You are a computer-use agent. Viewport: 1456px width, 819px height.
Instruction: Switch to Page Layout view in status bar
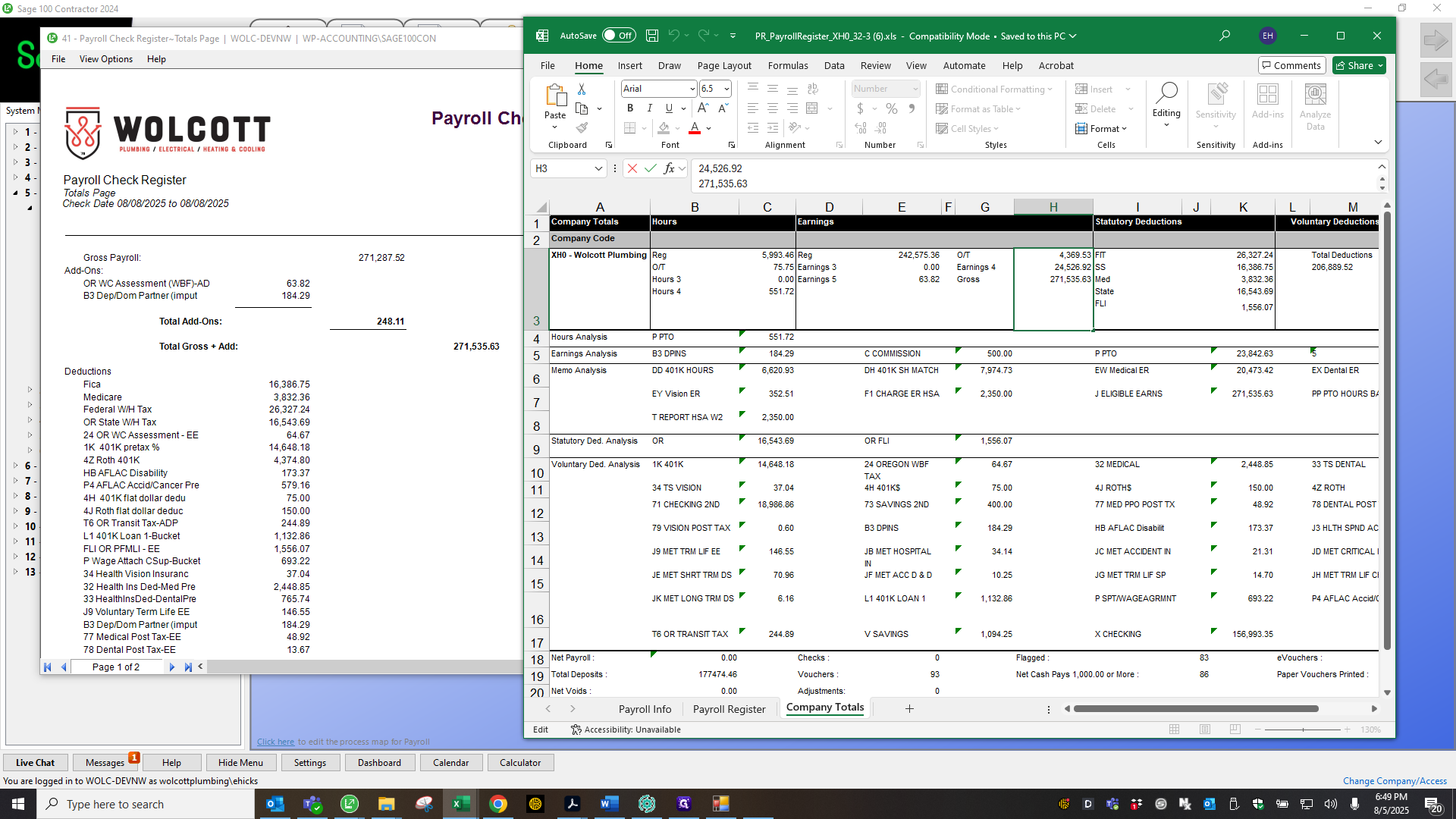[x=1205, y=730]
